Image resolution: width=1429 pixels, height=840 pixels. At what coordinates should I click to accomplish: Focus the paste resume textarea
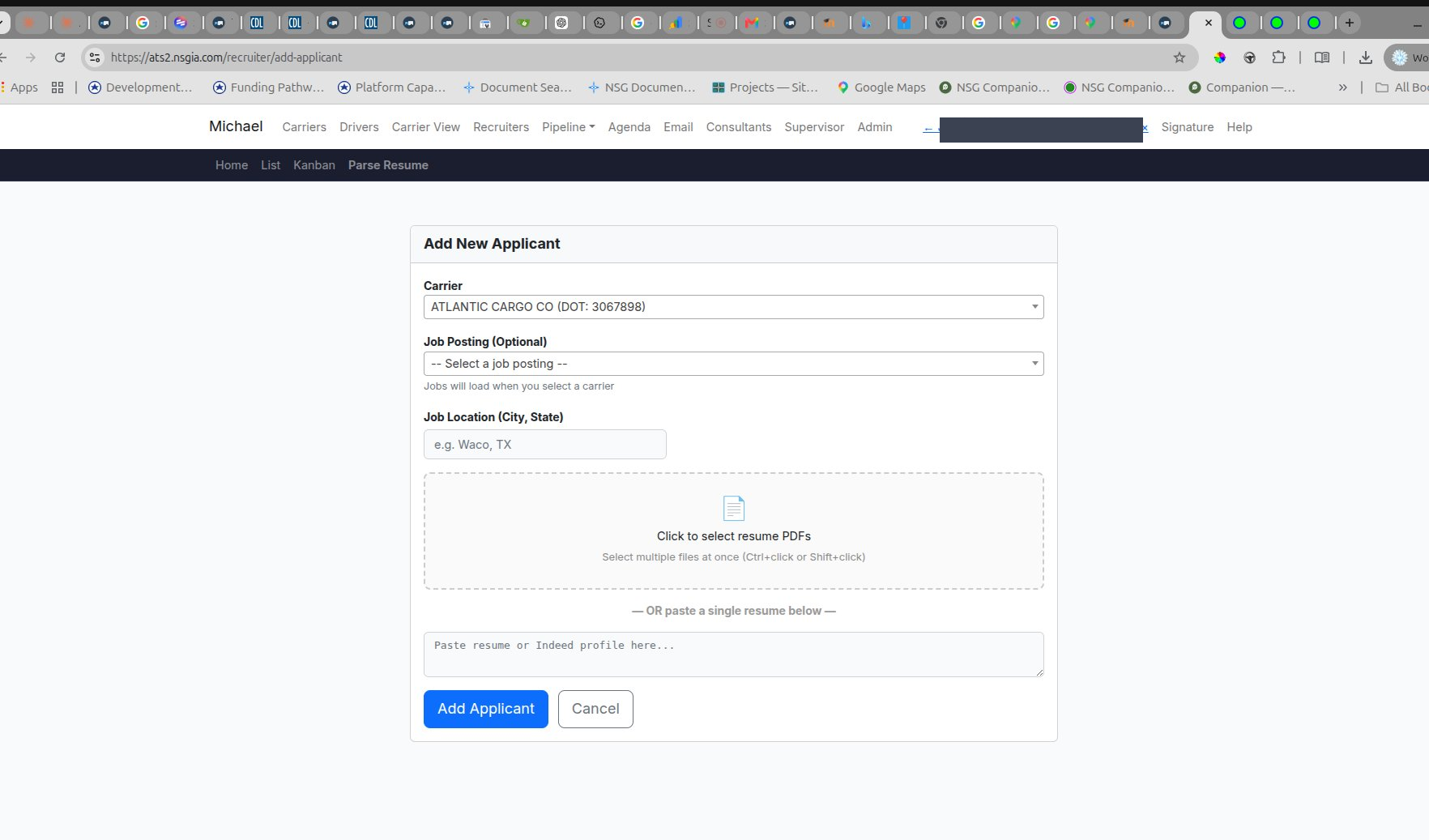(x=733, y=655)
